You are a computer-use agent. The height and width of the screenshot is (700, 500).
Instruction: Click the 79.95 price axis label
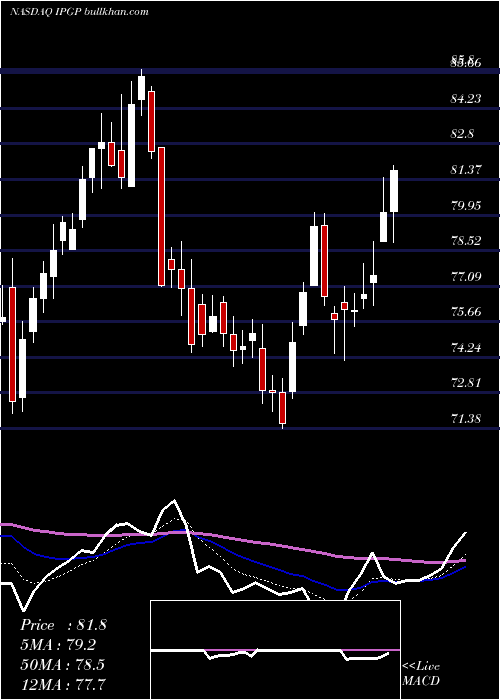[x=466, y=206]
